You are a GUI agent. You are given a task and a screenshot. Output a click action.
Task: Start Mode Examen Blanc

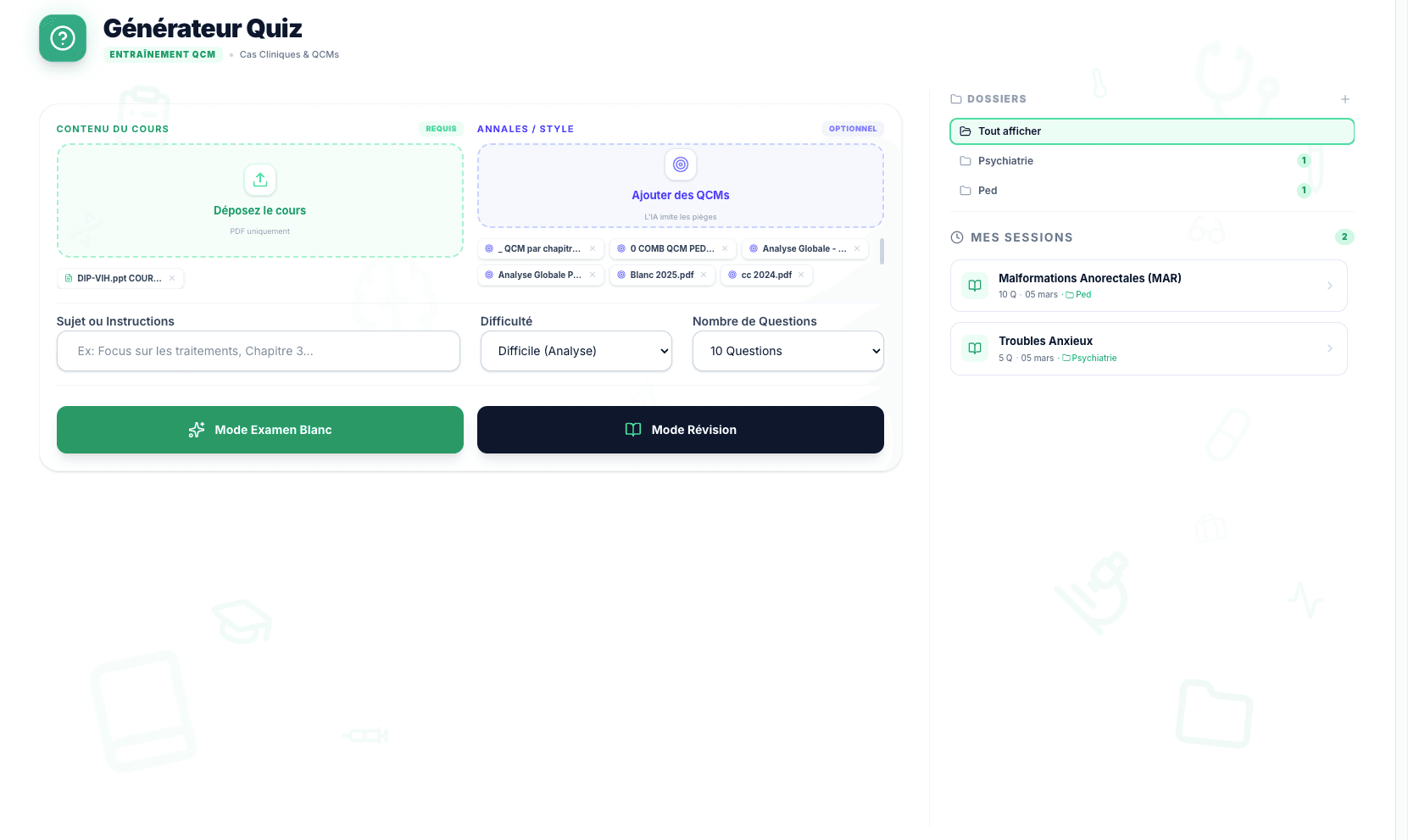click(x=259, y=430)
